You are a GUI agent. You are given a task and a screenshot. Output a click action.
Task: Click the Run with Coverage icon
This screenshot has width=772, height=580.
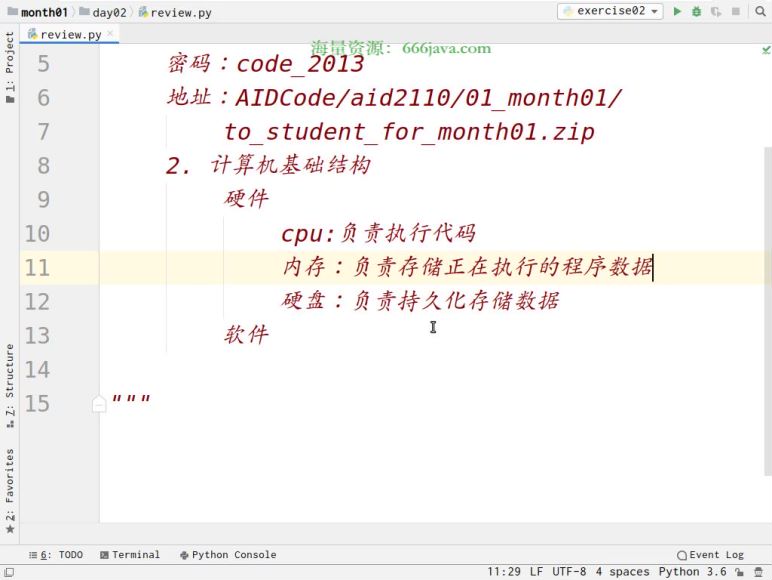coord(715,12)
